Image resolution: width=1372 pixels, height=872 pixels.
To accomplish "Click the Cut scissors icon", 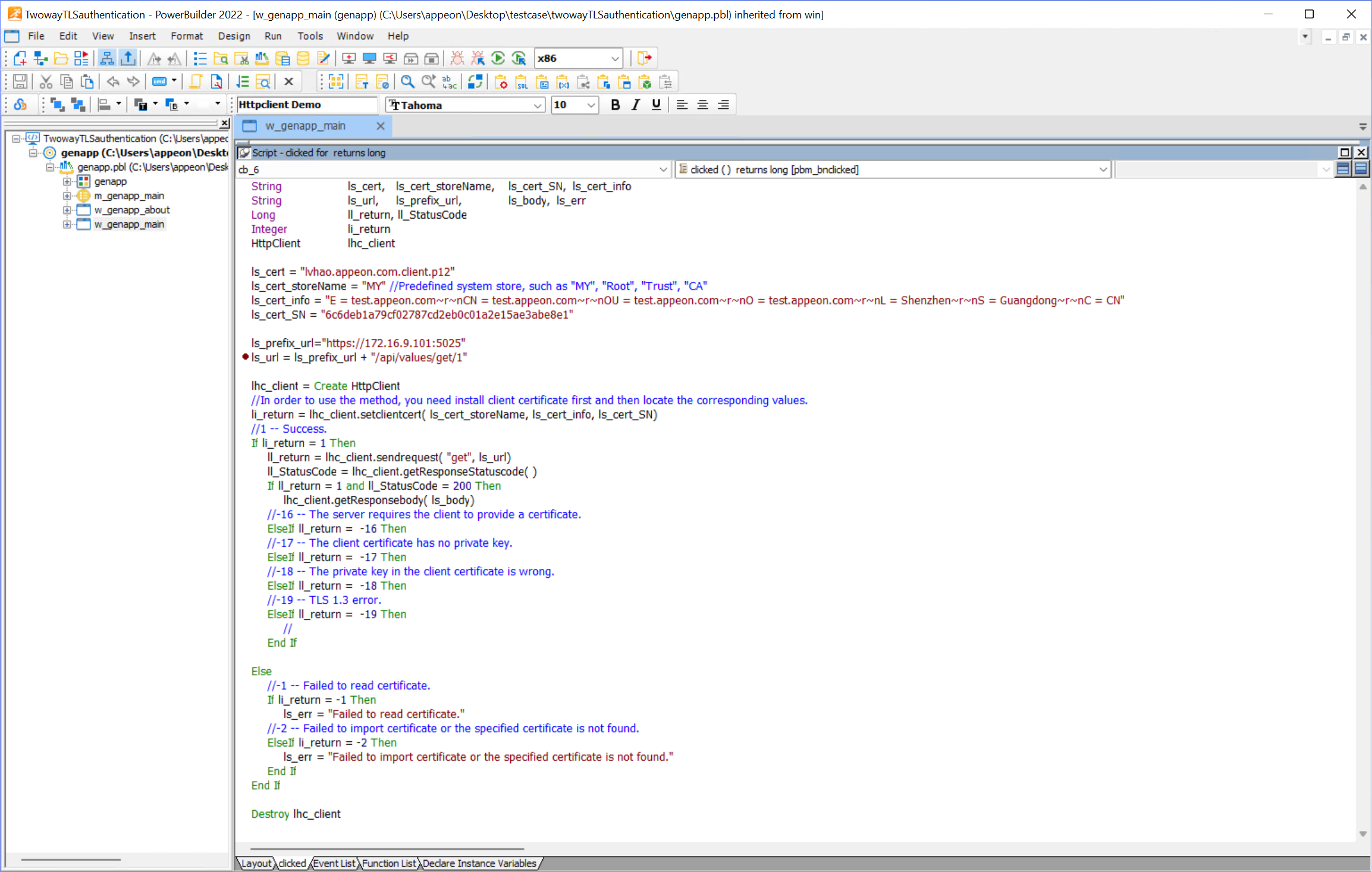I will 46,82.
